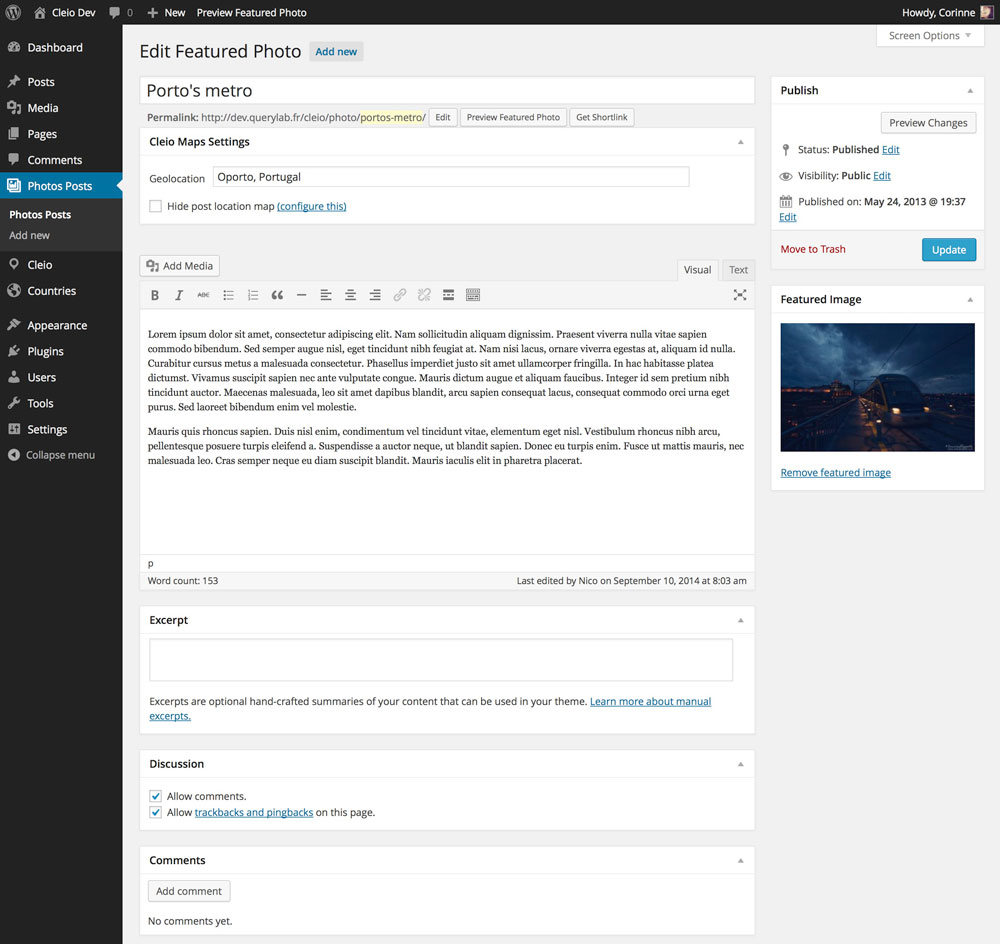Viewport: 1000px width, 944px height.
Task: Click the Dashboard gauge icon
Action: tap(14, 47)
